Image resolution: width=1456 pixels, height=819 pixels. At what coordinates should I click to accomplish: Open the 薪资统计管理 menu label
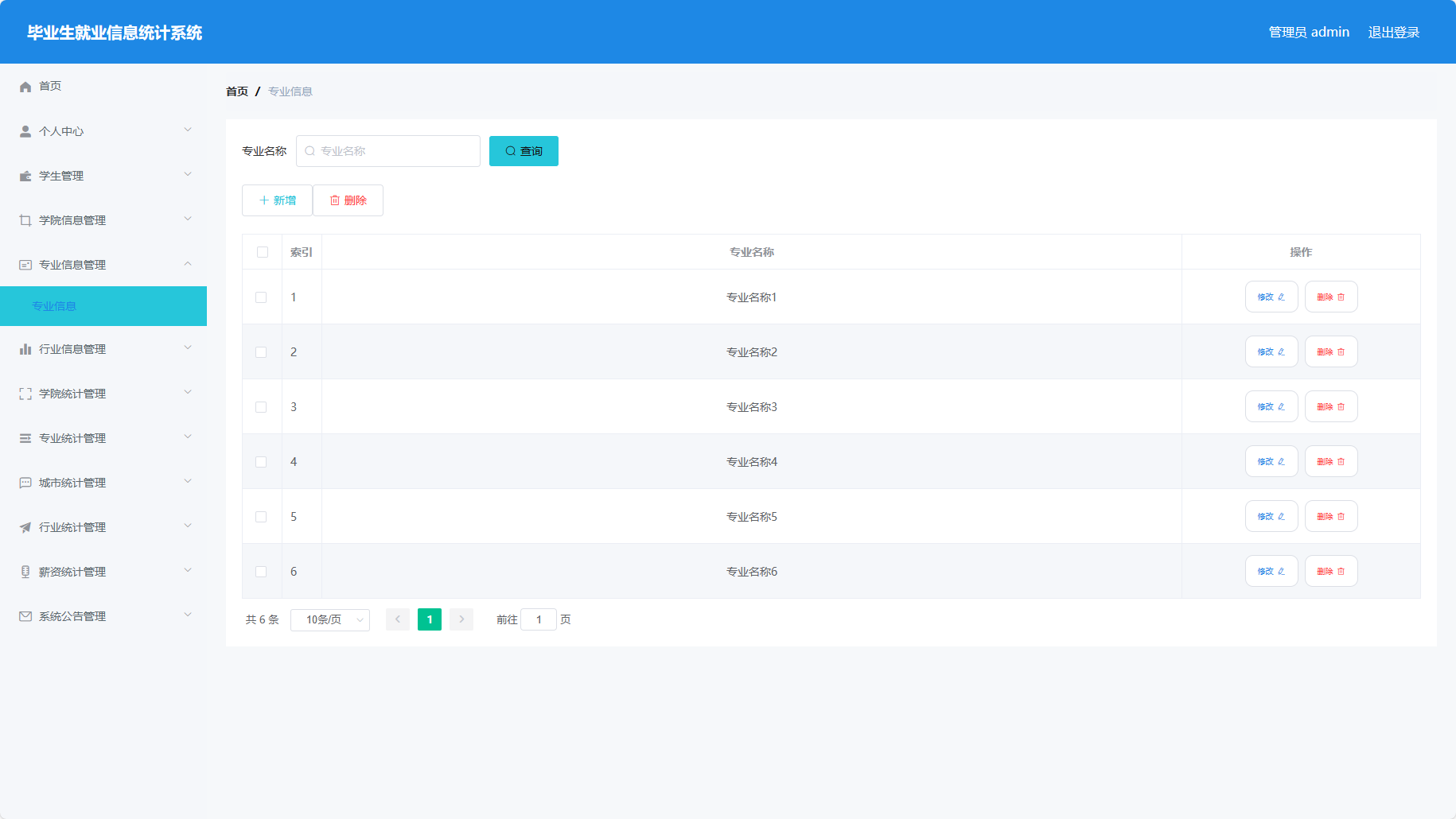click(72, 572)
